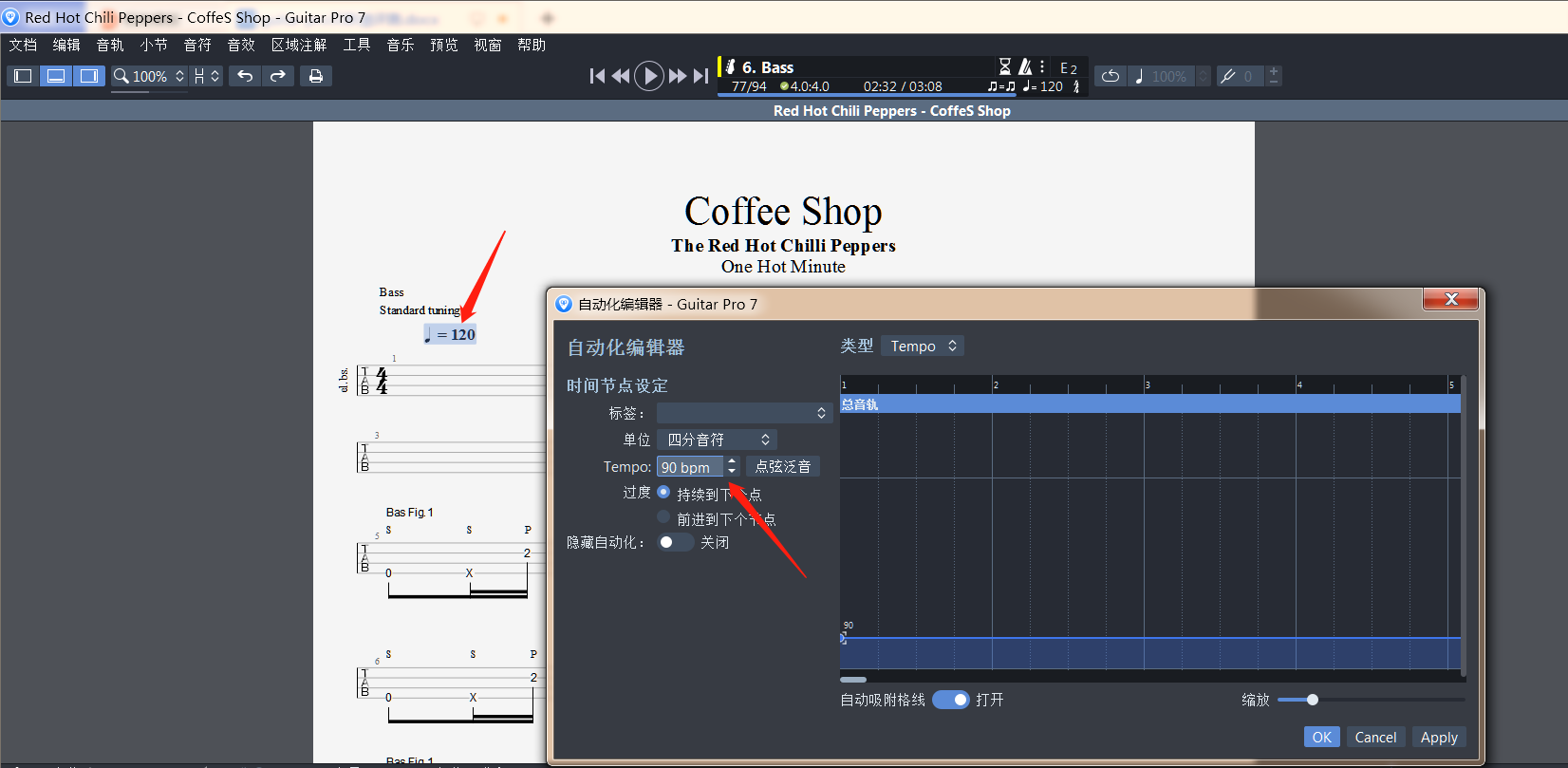Toggle the '隐藏自动化' switch
The image size is (1568, 768).
[x=675, y=542]
